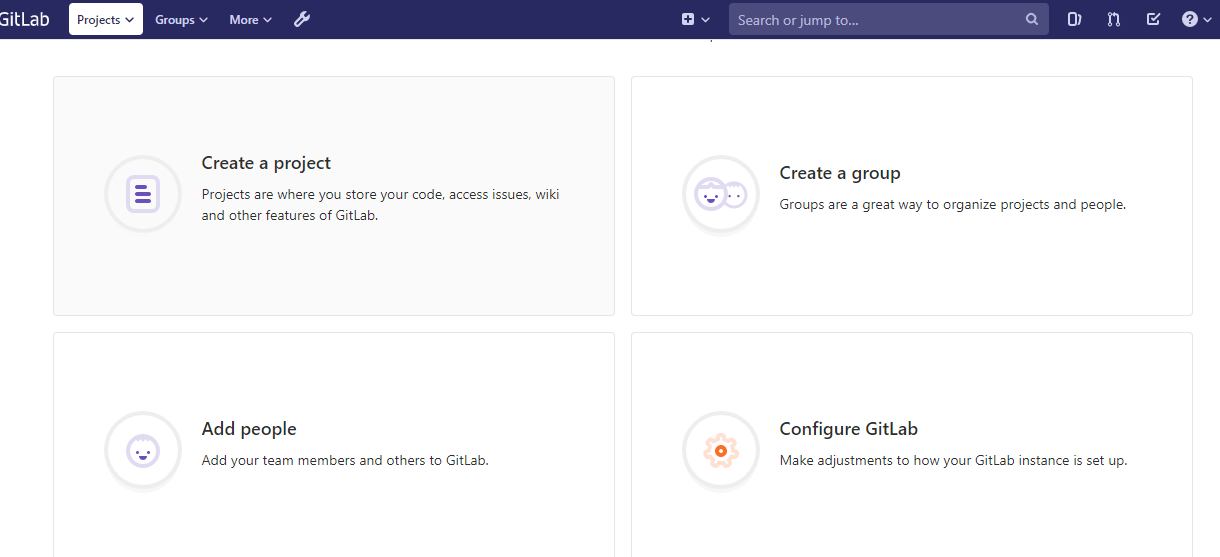This screenshot has height=557, width=1220.
Task: Open the Admin Area wrench icon
Action: pos(302,19)
